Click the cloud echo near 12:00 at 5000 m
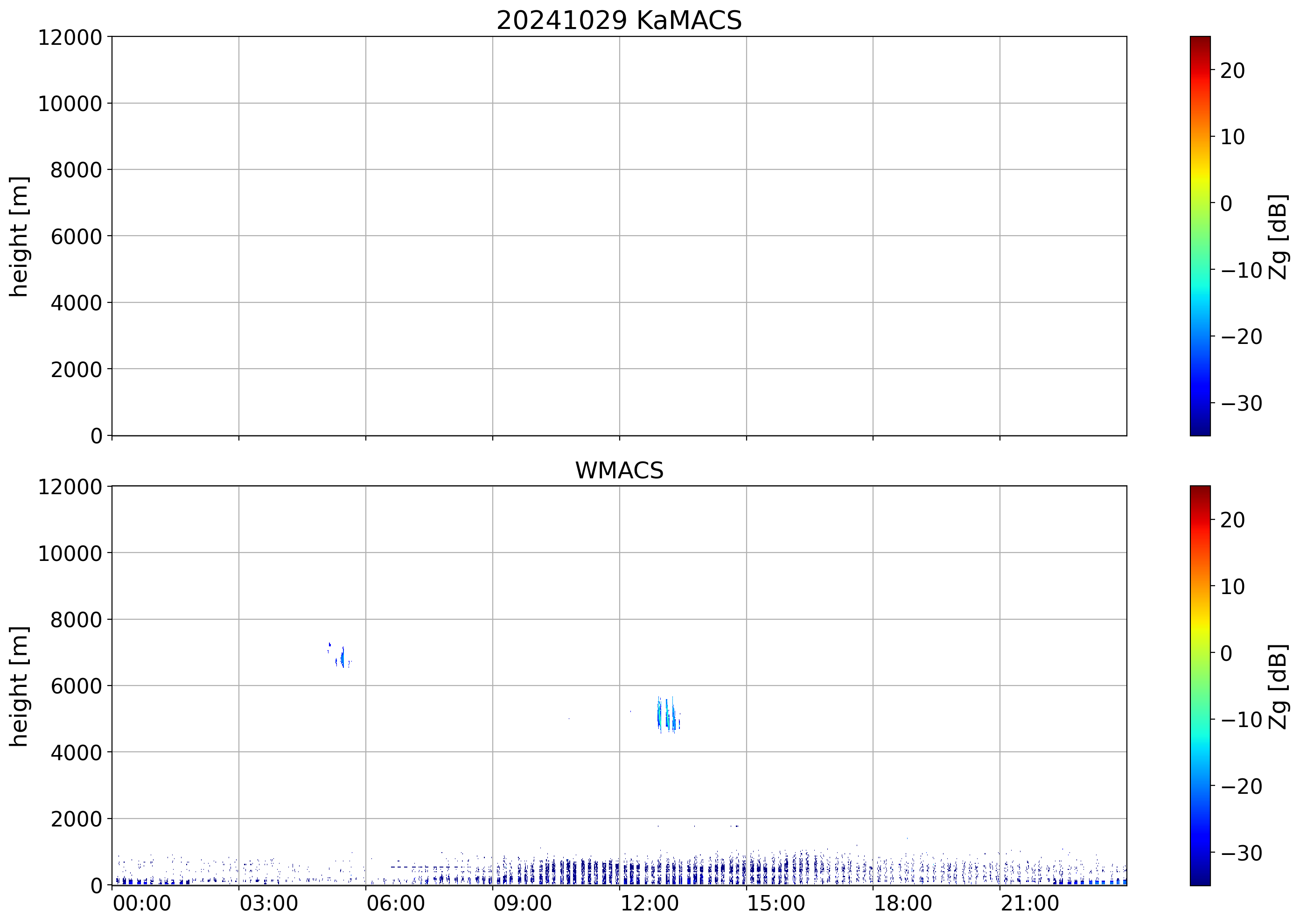This screenshot has height=924, width=1300. pyautogui.click(x=667, y=716)
